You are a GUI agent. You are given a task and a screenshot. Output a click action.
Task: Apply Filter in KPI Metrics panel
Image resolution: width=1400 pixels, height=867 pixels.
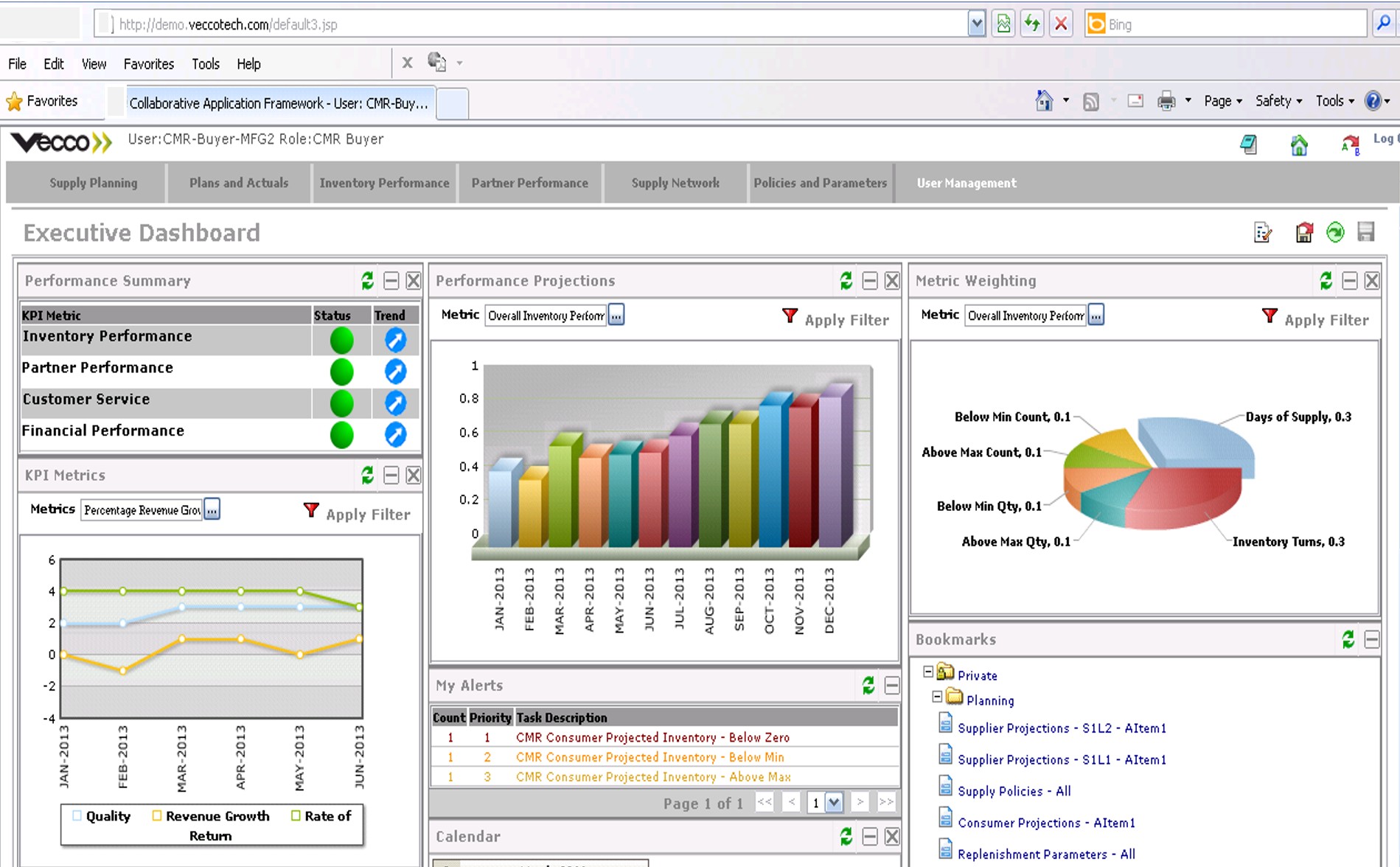tap(358, 514)
